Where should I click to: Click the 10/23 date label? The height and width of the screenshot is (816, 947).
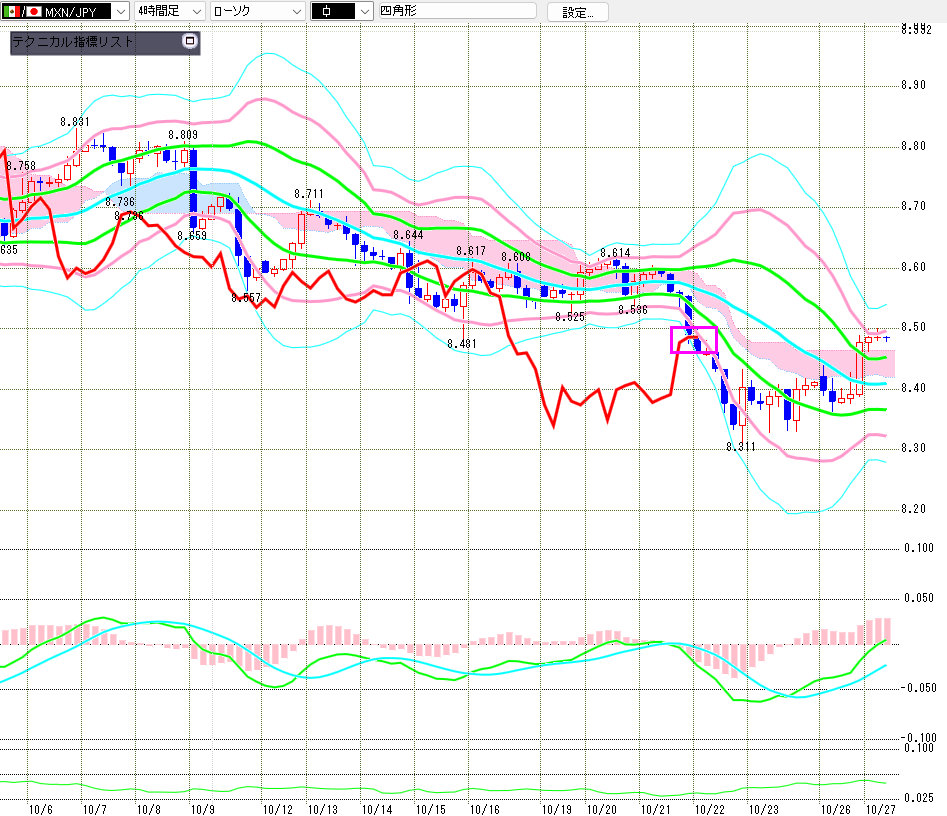[x=763, y=809]
